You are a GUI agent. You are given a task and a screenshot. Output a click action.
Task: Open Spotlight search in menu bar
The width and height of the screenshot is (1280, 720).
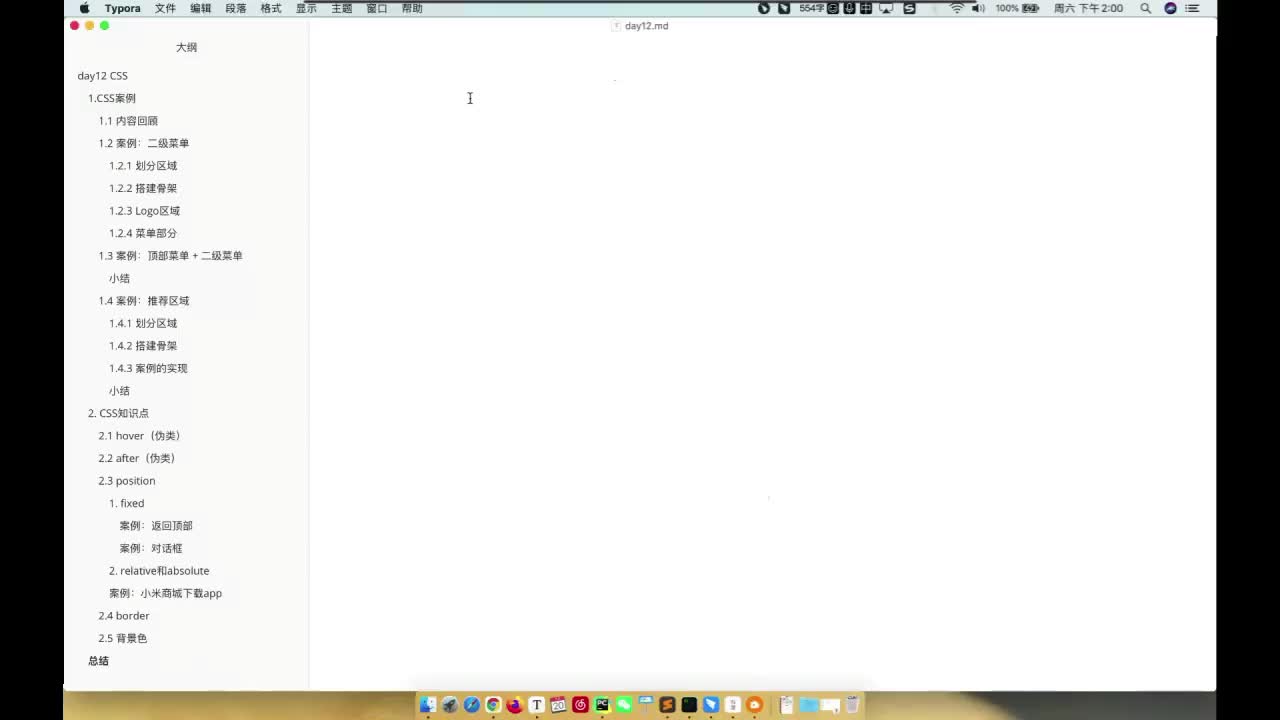pos(1146,8)
